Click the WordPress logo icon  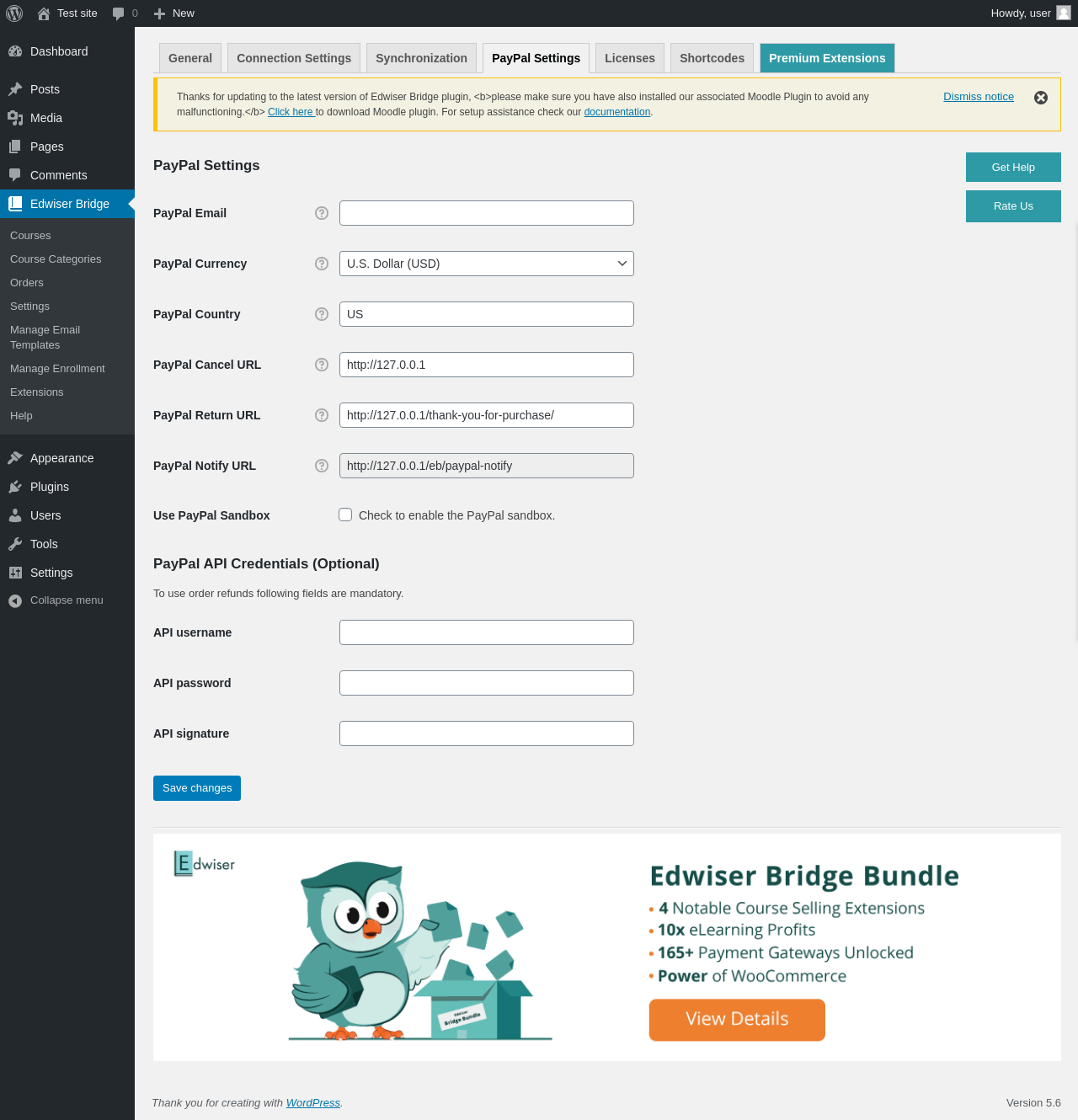pyautogui.click(x=14, y=13)
